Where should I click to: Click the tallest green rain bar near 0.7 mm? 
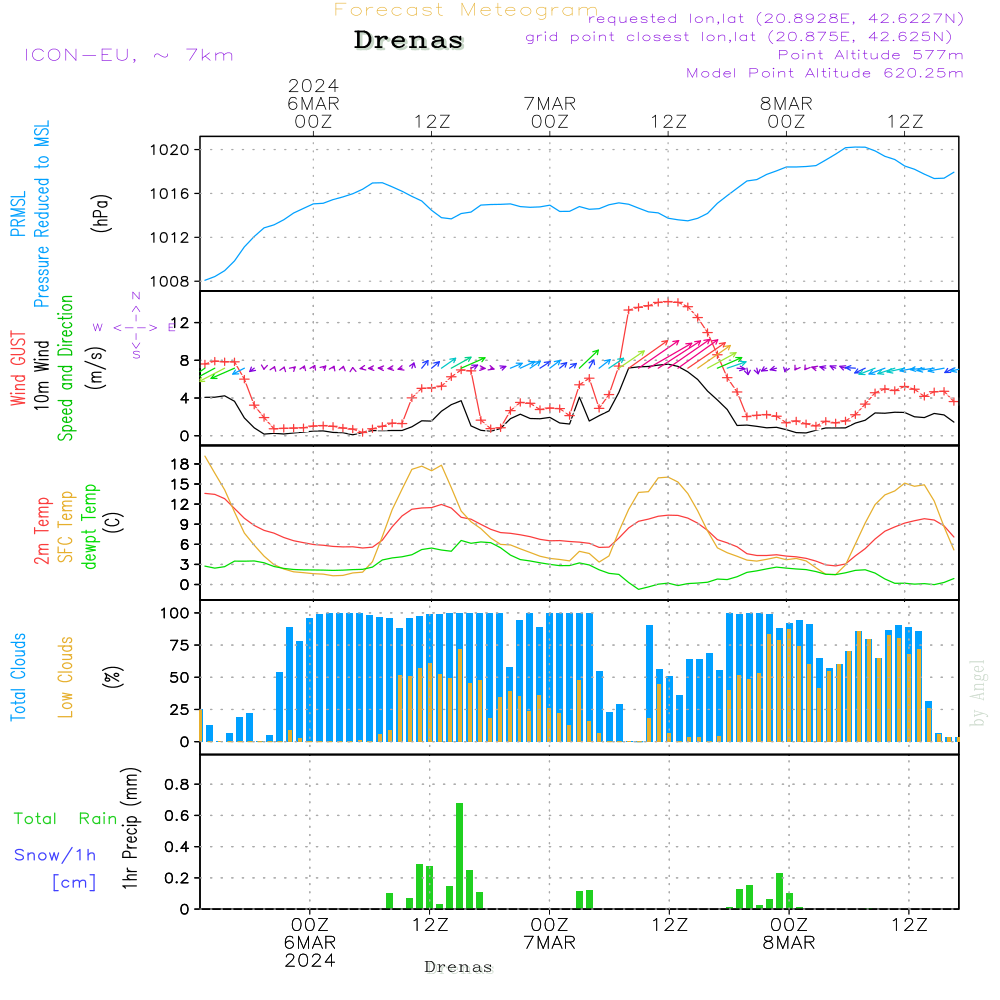tap(460, 856)
